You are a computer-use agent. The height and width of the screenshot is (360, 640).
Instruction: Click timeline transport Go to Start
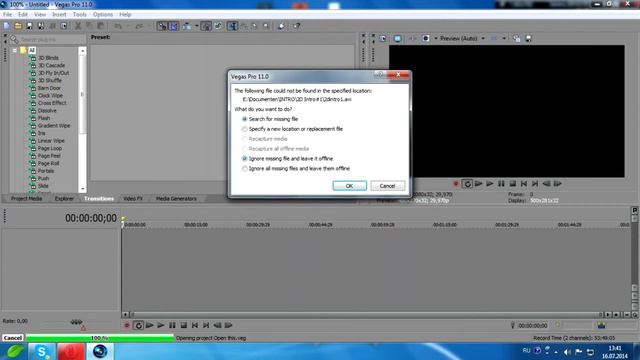[x=195, y=325]
